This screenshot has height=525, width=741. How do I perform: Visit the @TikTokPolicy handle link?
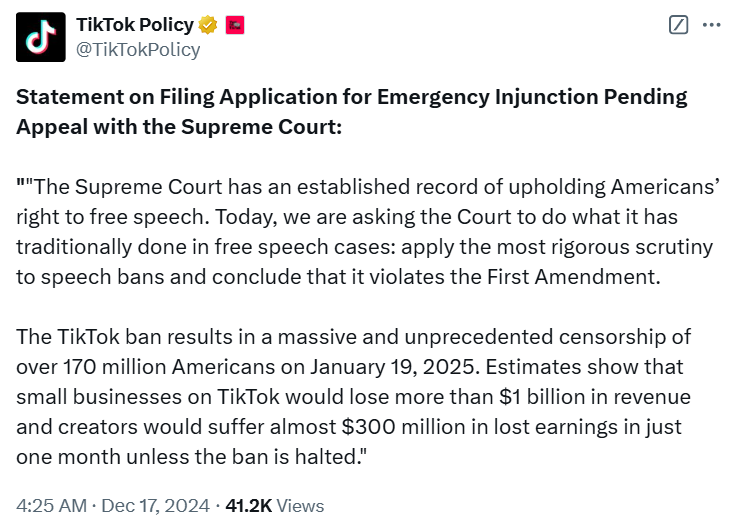[x=138, y=49]
